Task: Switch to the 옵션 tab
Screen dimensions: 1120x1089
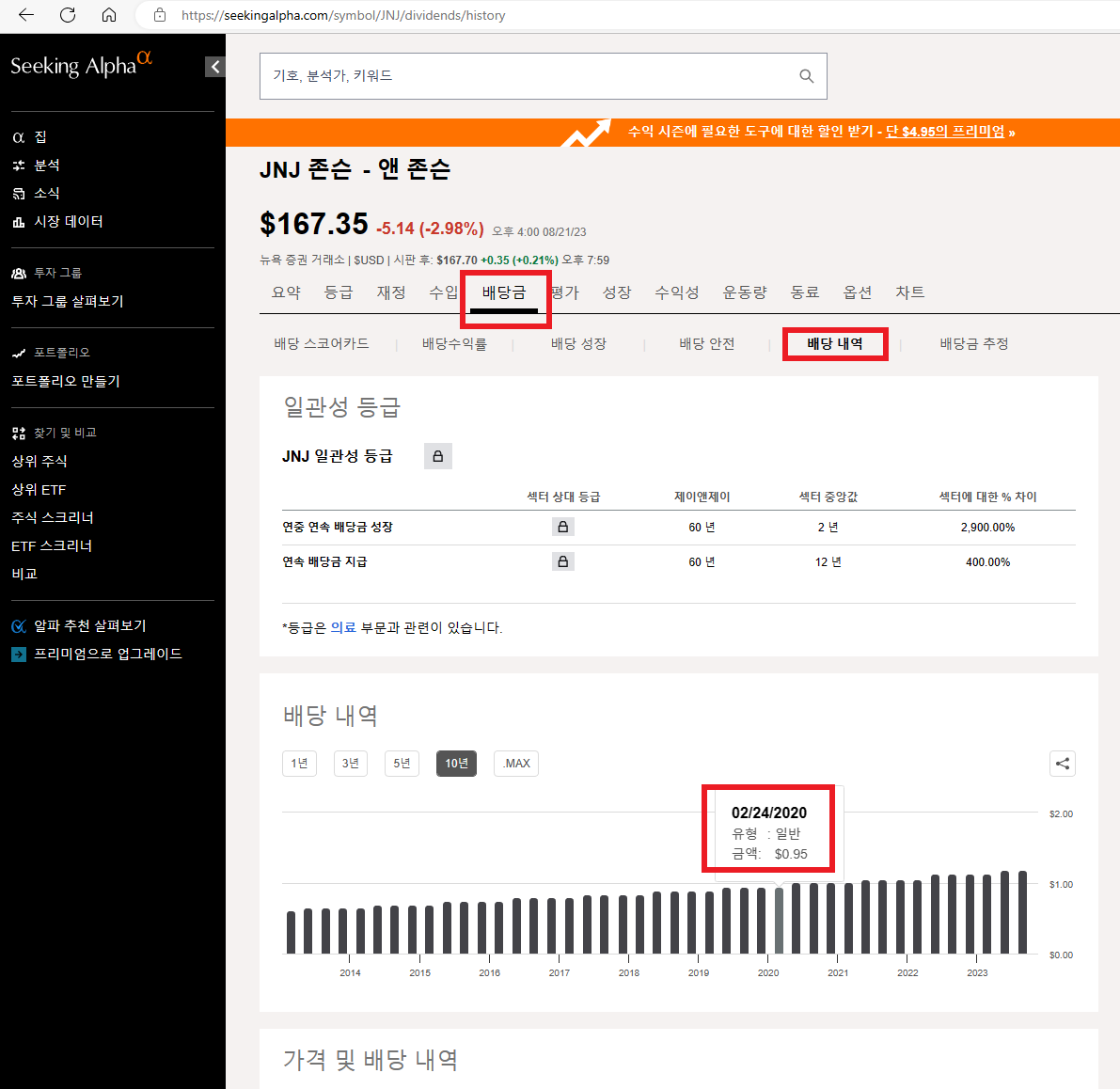Action: (x=858, y=292)
